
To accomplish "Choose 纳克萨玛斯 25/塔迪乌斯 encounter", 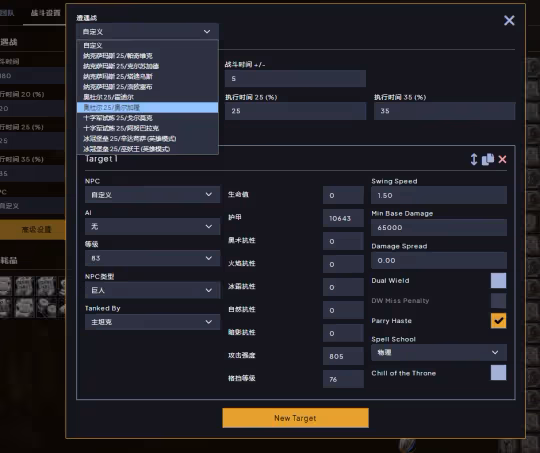I will (x=147, y=76).
